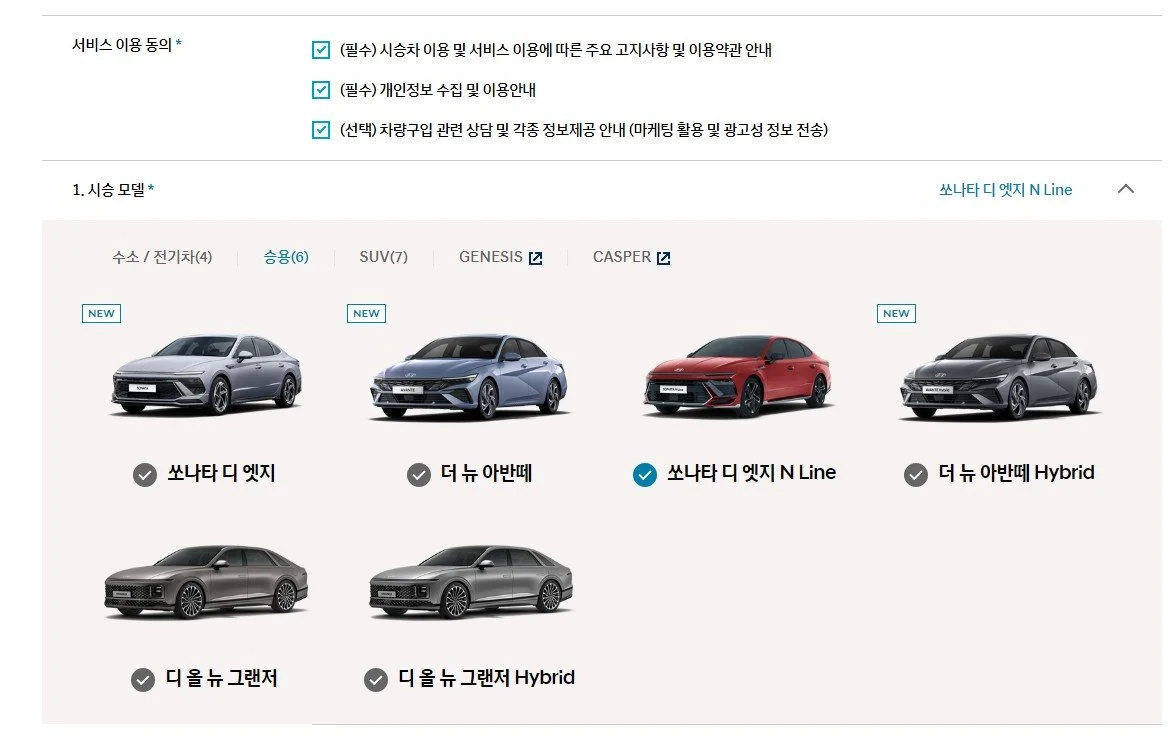The height and width of the screenshot is (738, 1174).
Task: Select the 디 올 뉴 그랜저 Hybrid check icon
Action: (x=376, y=680)
